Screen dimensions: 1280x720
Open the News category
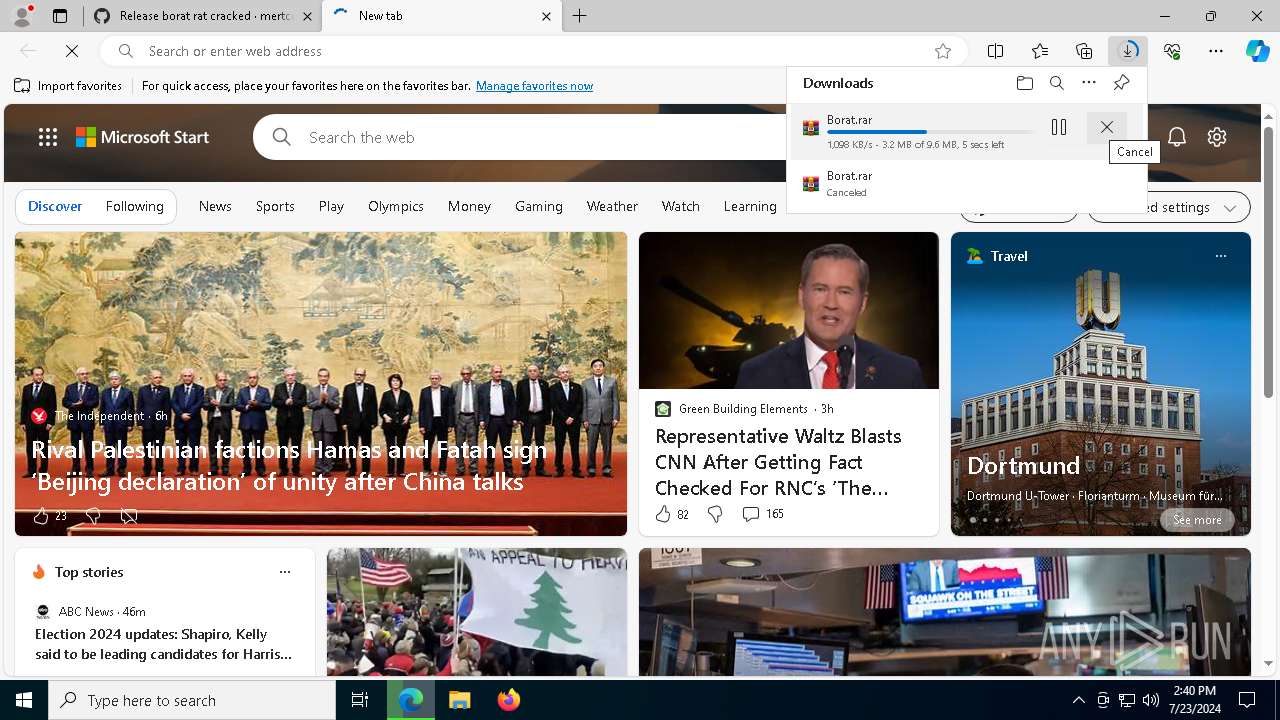tap(215, 206)
